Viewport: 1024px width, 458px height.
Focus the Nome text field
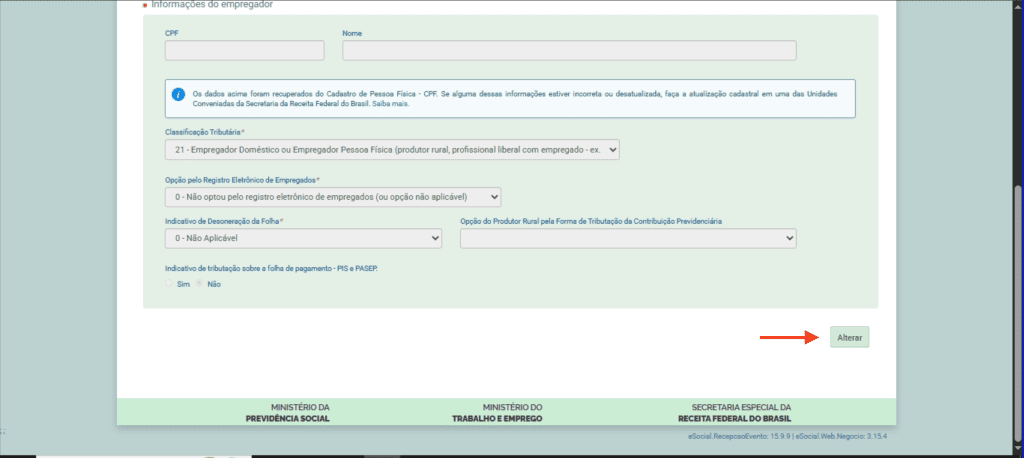tap(569, 50)
